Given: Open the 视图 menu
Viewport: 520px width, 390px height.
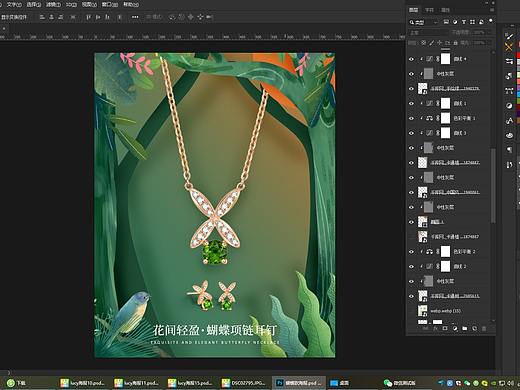Looking at the screenshot, I should coord(89,4).
